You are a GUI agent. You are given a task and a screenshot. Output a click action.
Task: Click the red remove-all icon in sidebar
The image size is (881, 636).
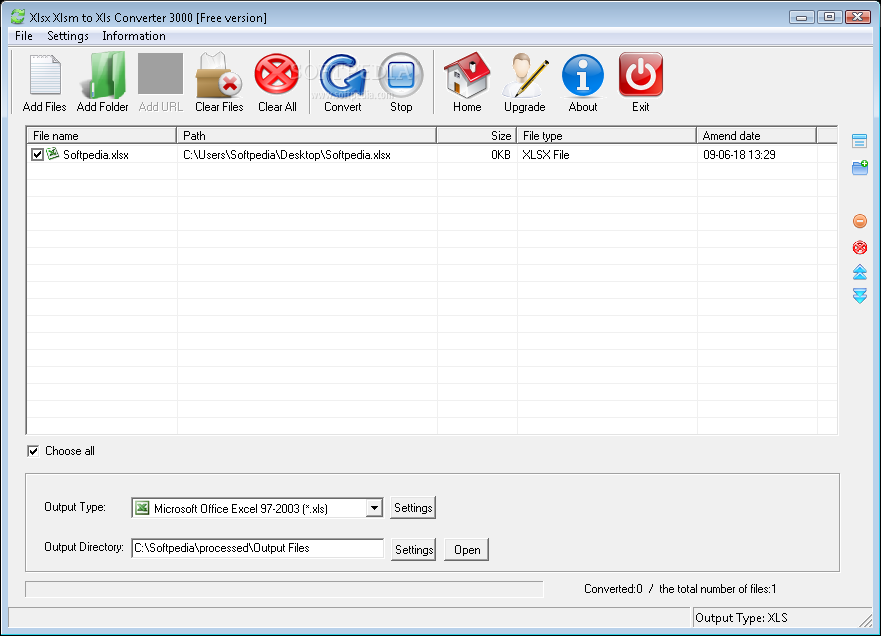(860, 247)
